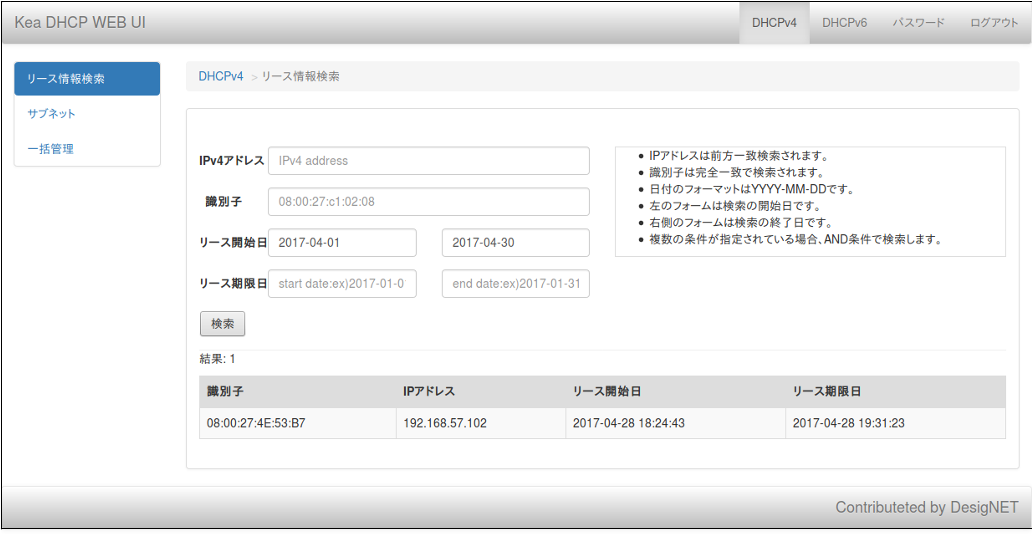Click the DHCPv4 breadcrumb link
The image size is (1032, 546).
tap(220, 76)
